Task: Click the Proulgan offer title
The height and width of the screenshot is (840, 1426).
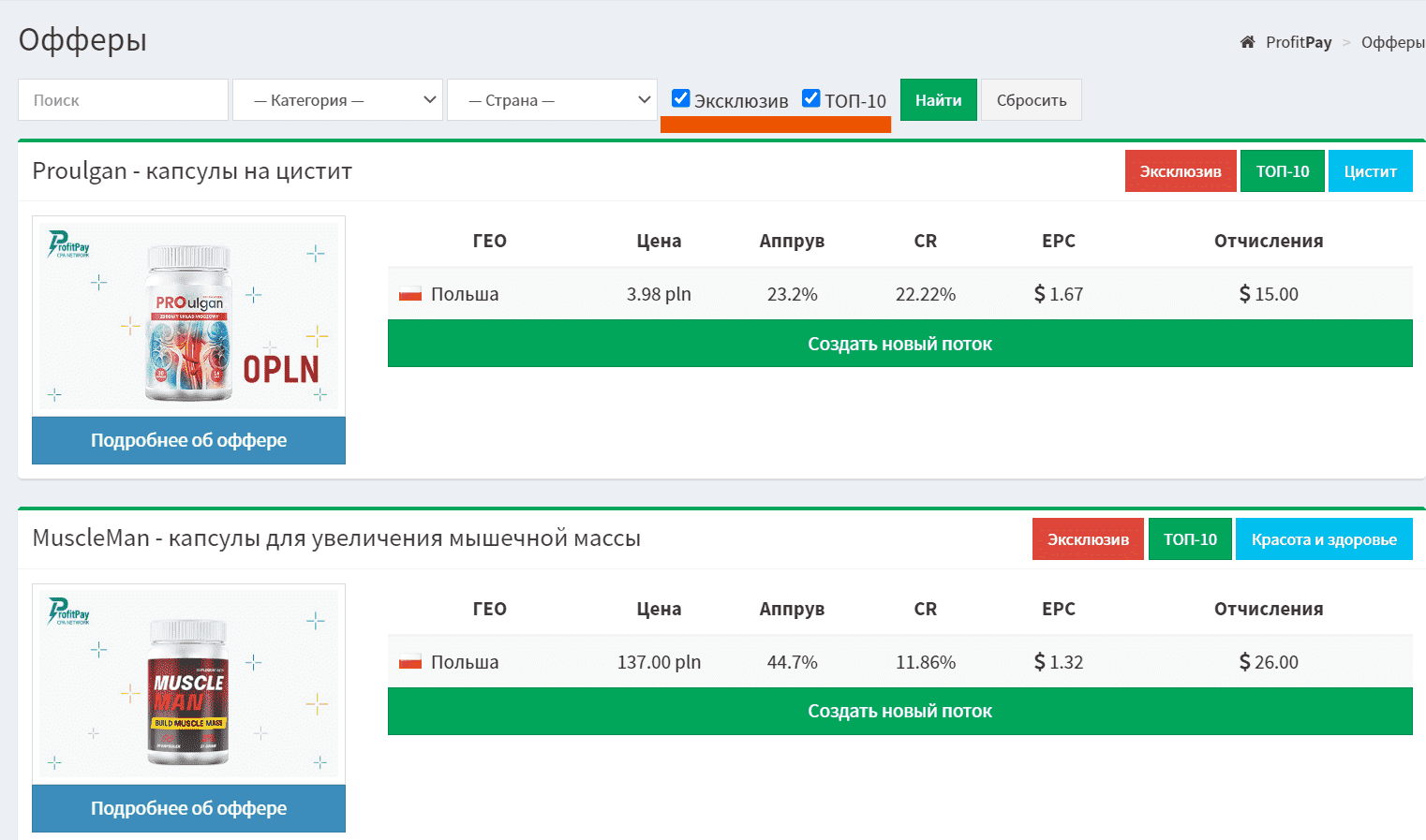Action: click(x=192, y=171)
